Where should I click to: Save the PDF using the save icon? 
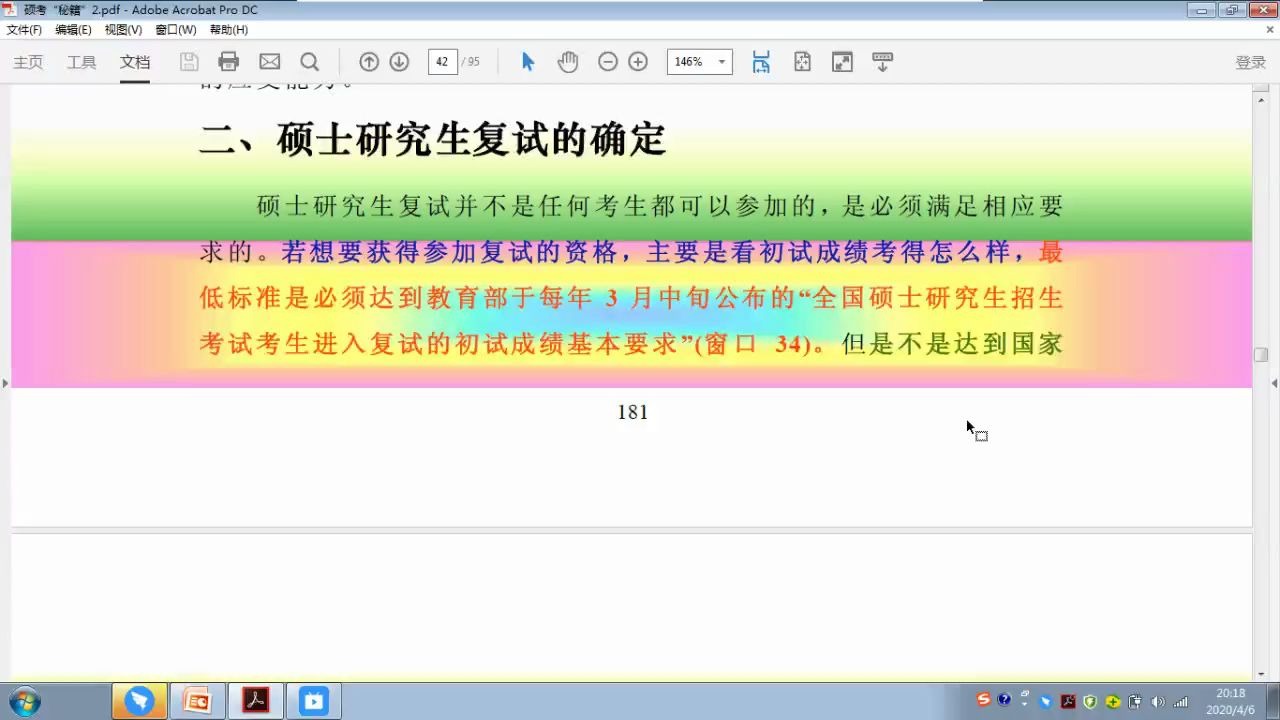(x=189, y=61)
